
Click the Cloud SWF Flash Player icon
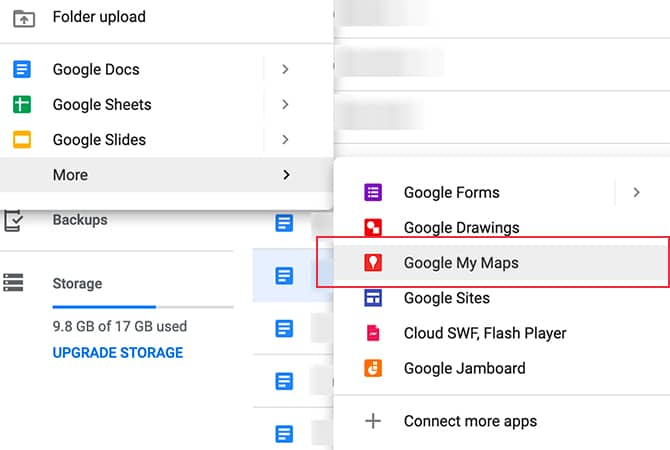(x=373, y=333)
